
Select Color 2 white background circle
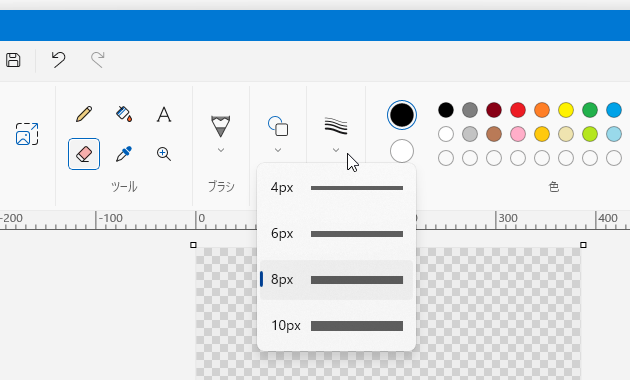(x=402, y=151)
